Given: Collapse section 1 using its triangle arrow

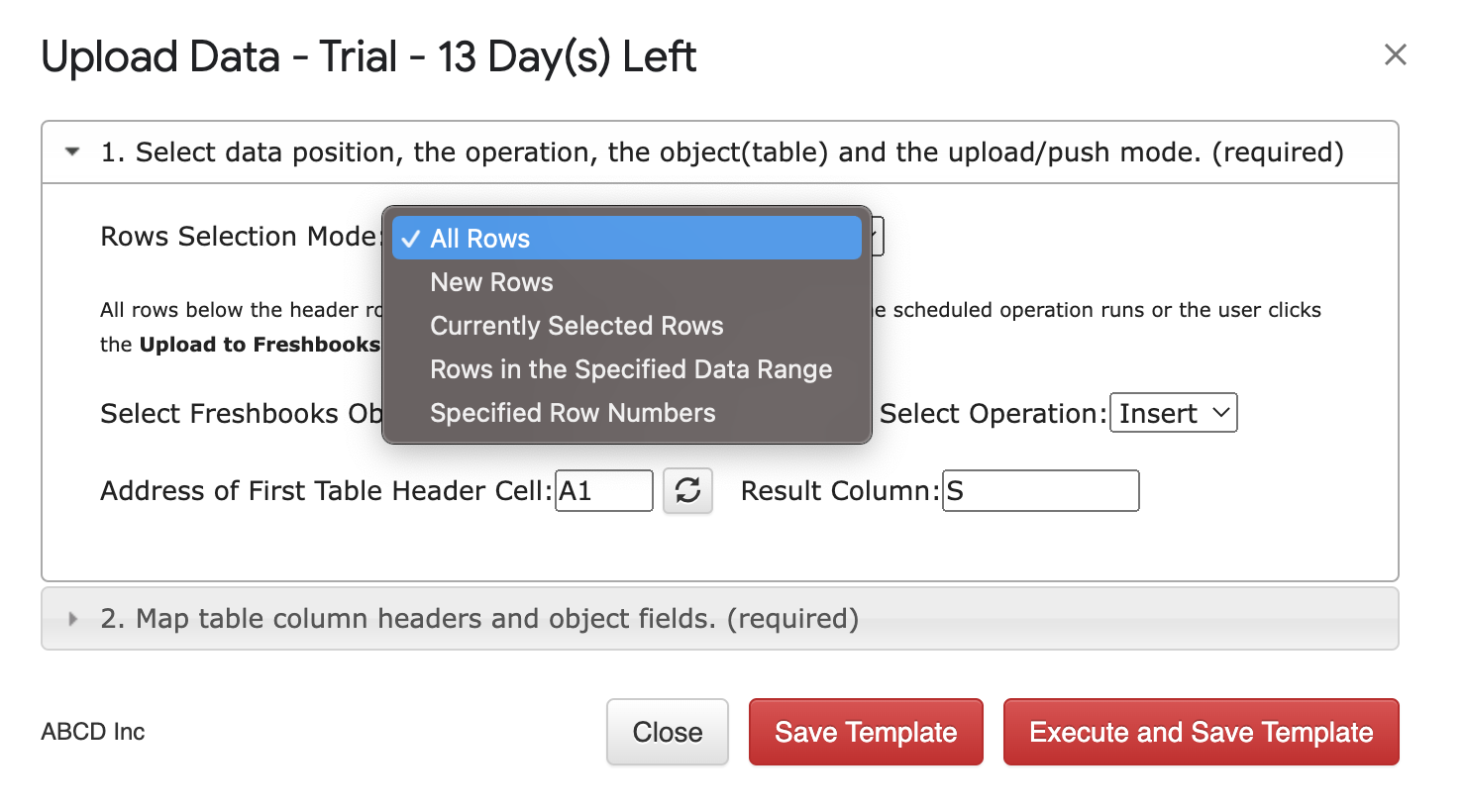Looking at the screenshot, I should pos(72,152).
